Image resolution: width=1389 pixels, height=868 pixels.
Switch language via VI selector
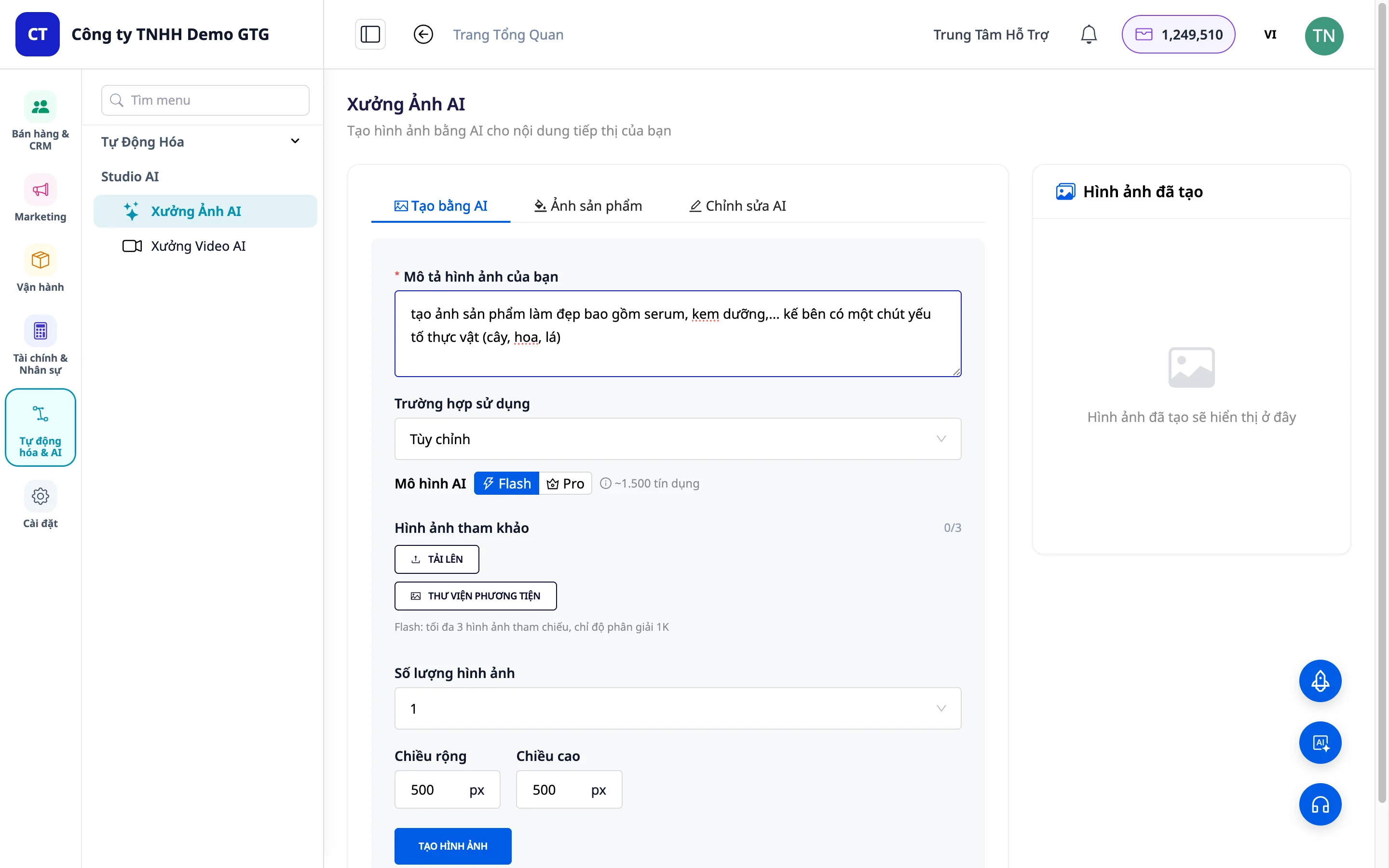pyautogui.click(x=1269, y=34)
